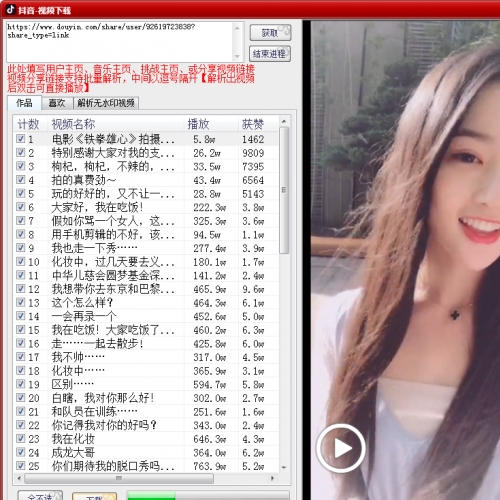The image size is (500, 500).
Task: Open the 解析无水印视频 tab
Action: (x=106, y=103)
